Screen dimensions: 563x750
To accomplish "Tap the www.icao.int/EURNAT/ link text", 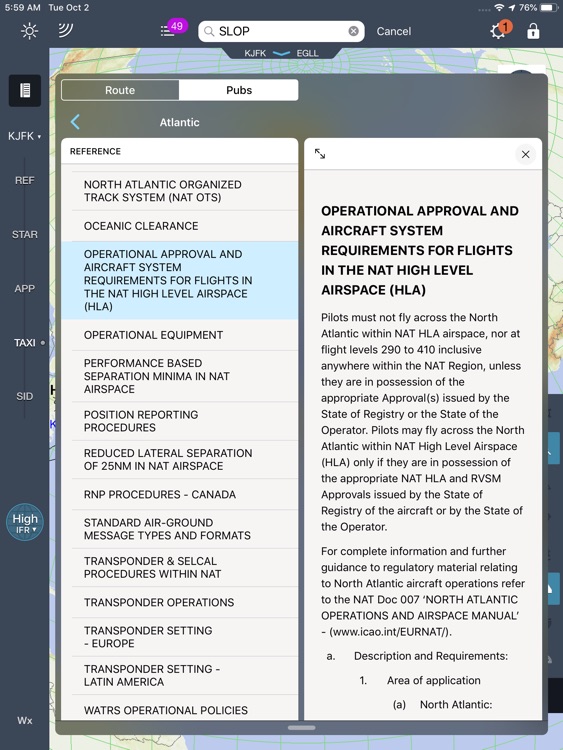I will point(389,631).
